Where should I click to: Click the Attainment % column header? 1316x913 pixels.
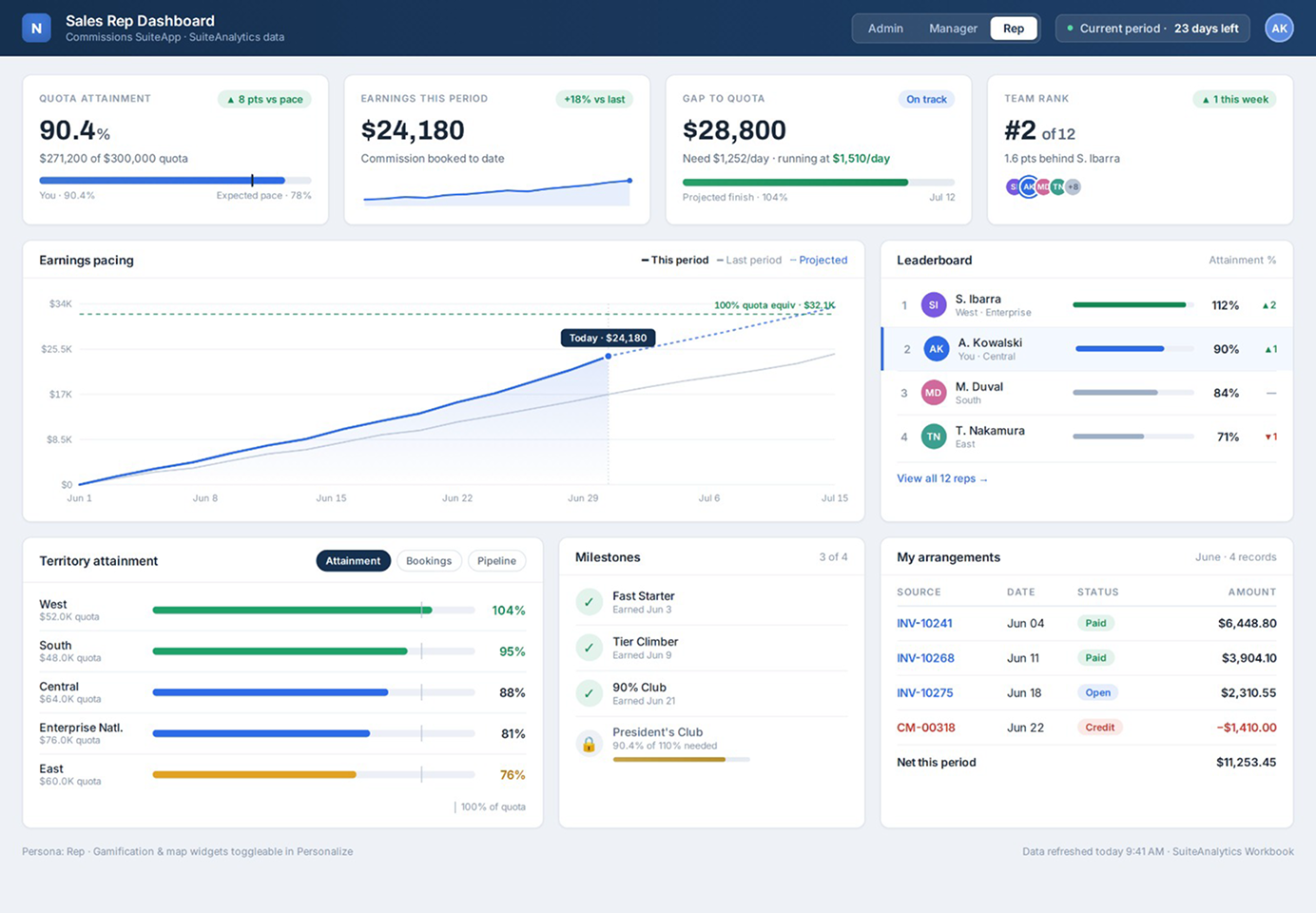coord(1242,261)
